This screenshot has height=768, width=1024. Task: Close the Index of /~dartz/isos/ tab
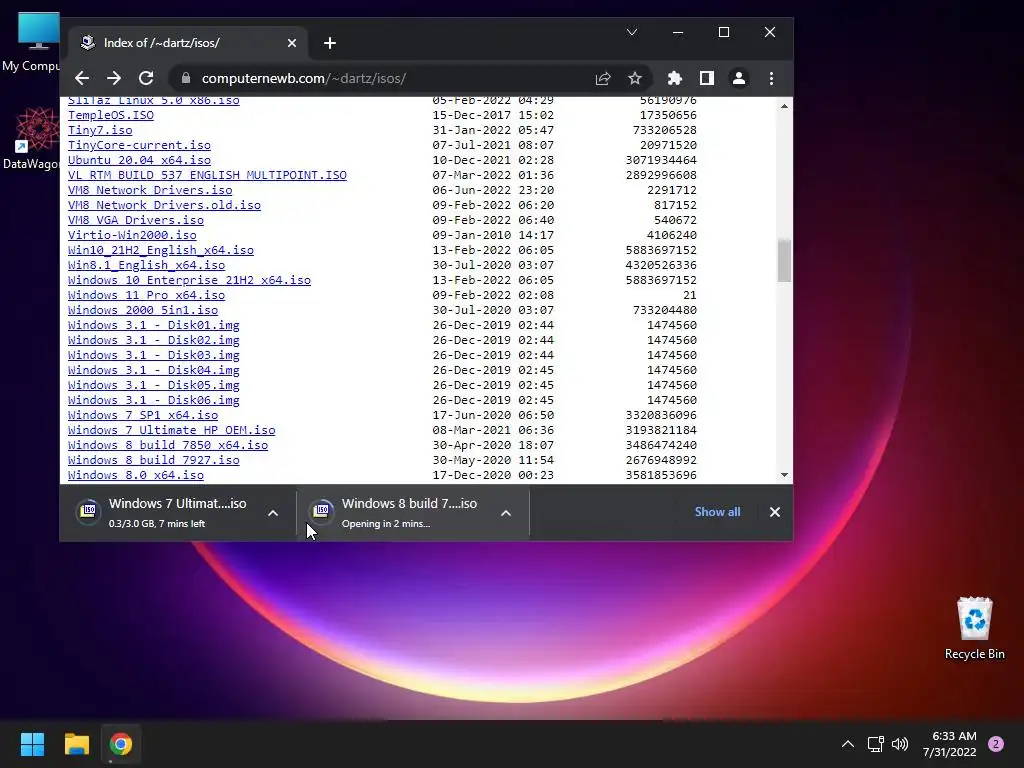coord(292,43)
